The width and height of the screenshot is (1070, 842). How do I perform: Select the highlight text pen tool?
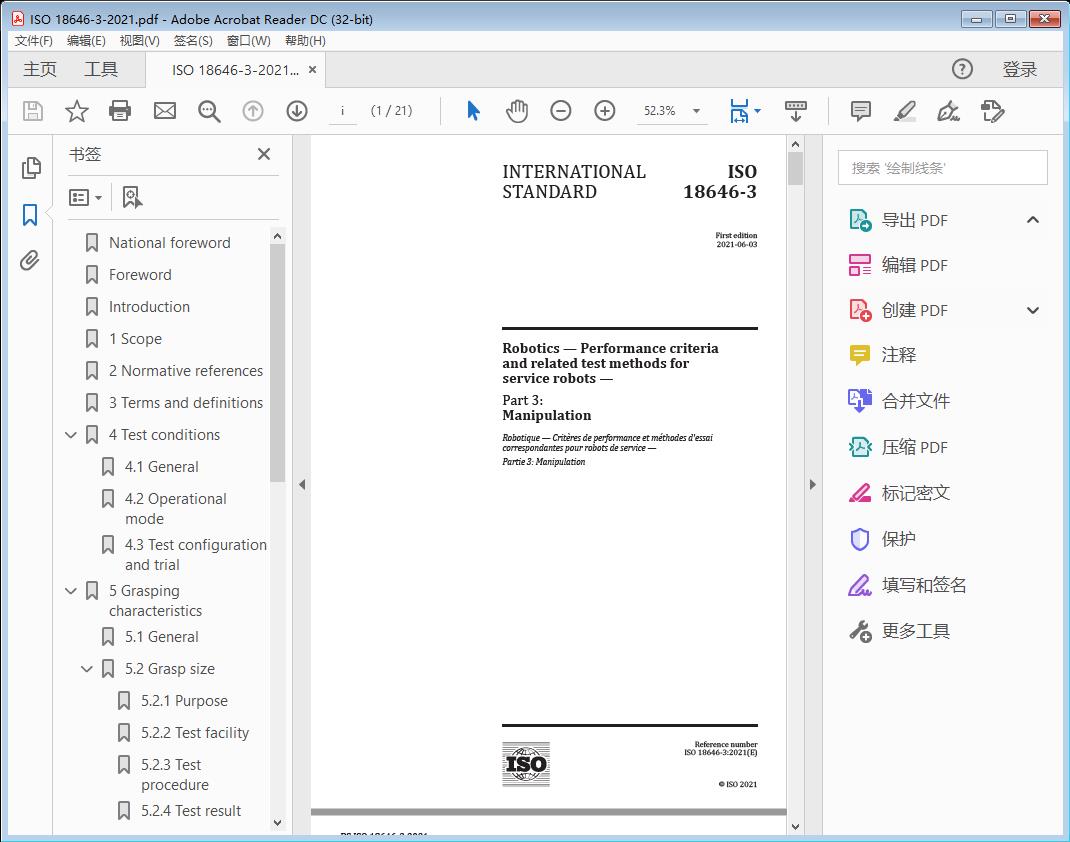[x=904, y=111]
